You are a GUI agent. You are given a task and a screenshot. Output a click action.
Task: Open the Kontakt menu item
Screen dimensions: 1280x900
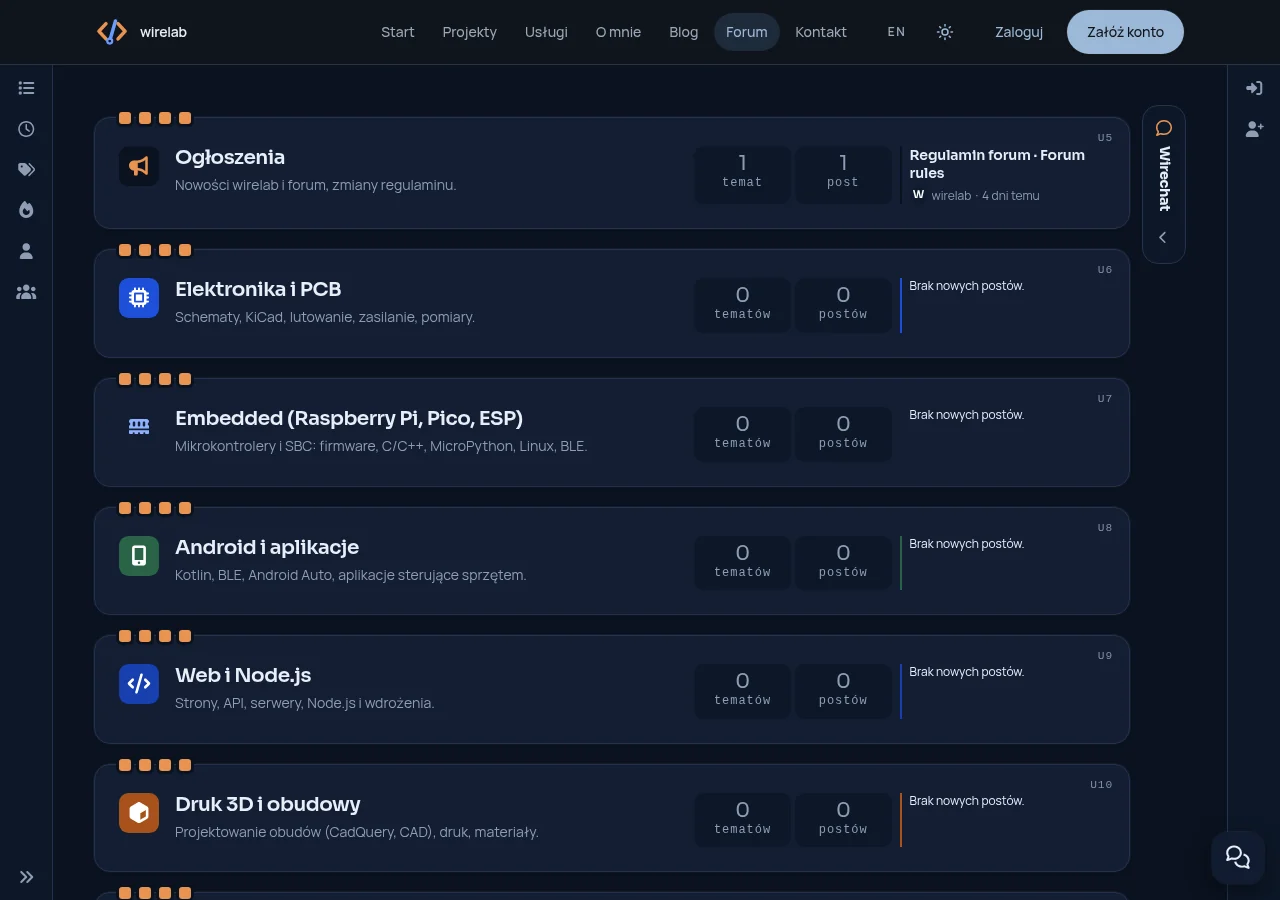coord(821,32)
